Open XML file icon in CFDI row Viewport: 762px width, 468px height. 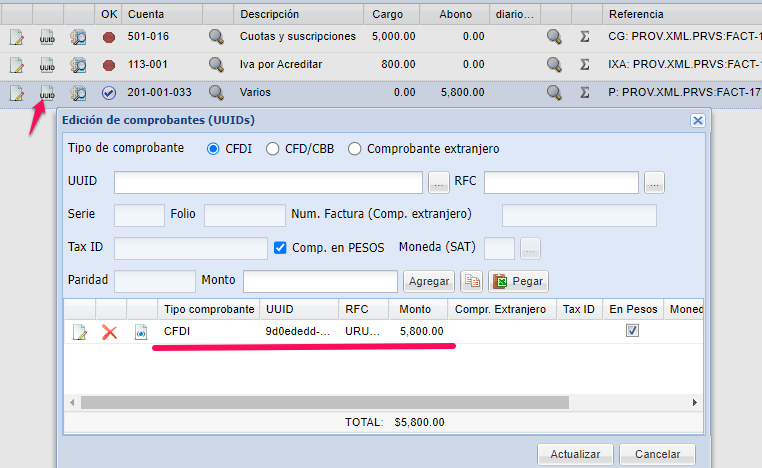coord(141,332)
